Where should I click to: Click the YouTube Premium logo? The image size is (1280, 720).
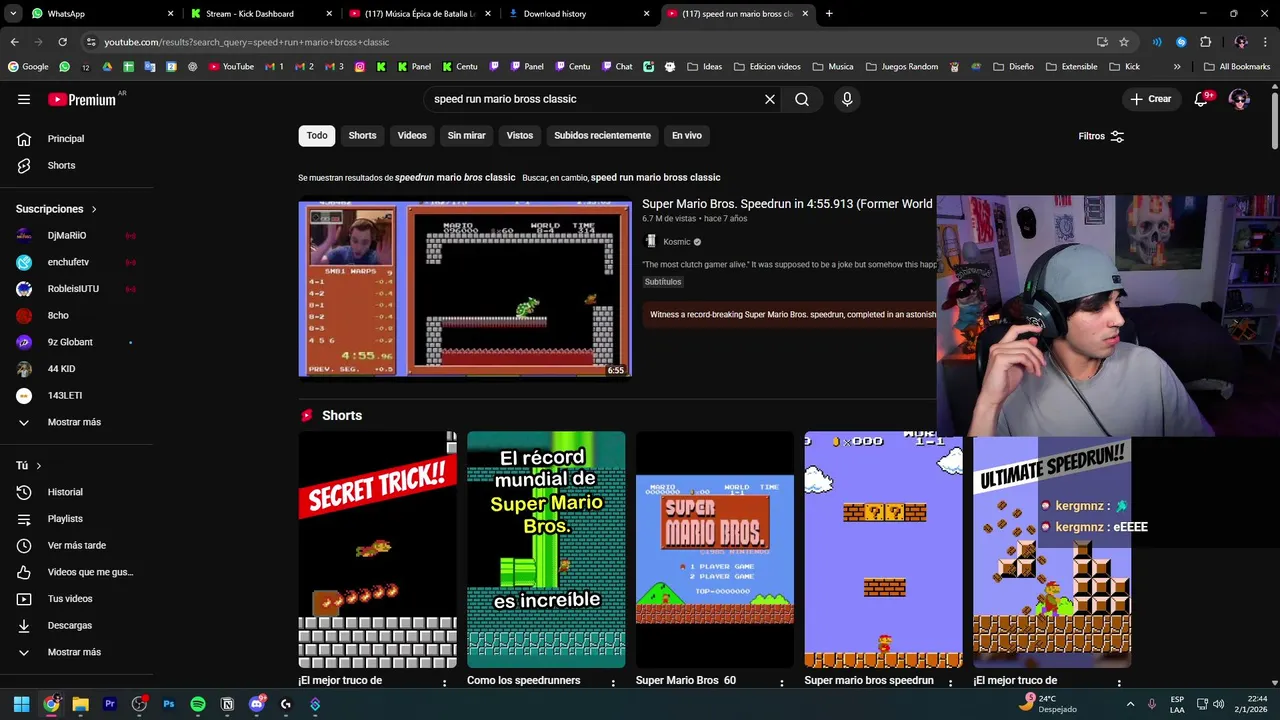click(82, 99)
